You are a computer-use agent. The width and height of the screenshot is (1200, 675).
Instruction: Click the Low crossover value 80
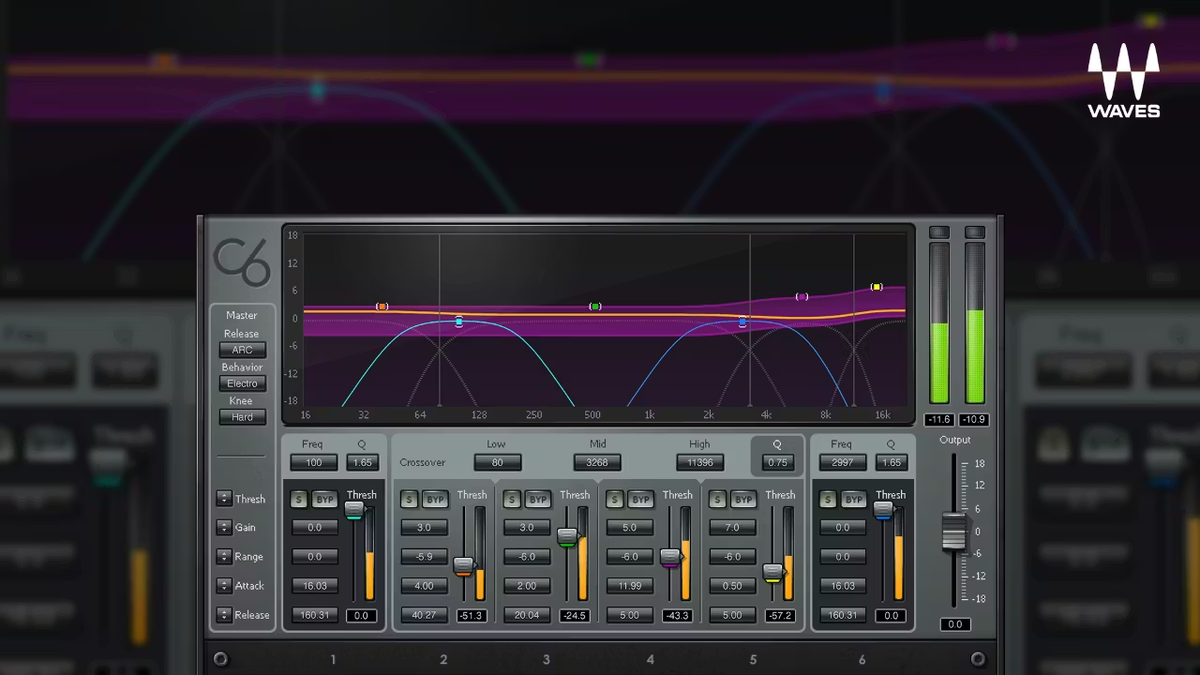498,462
